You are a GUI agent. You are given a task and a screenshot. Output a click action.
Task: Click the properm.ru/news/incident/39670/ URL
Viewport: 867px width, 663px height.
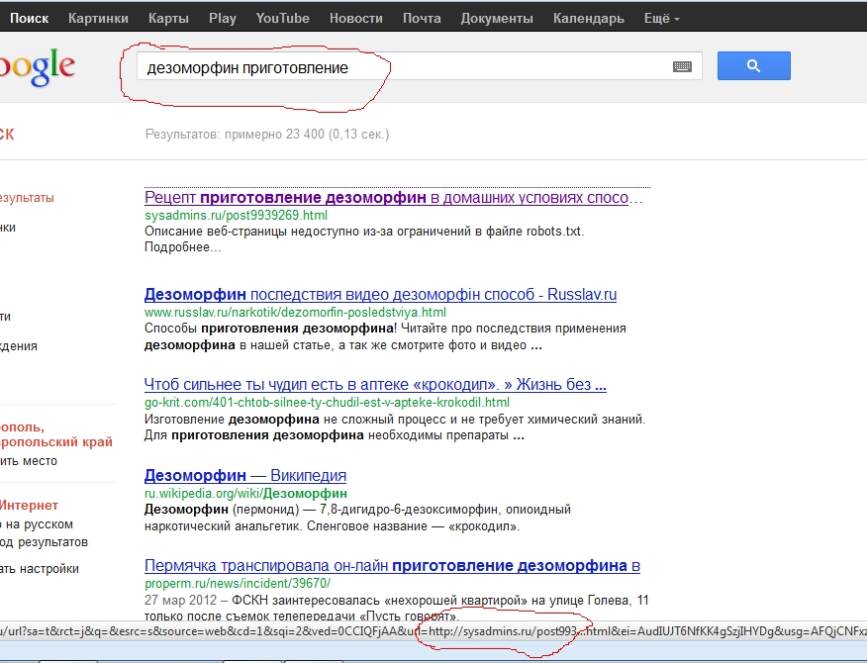coord(238,583)
